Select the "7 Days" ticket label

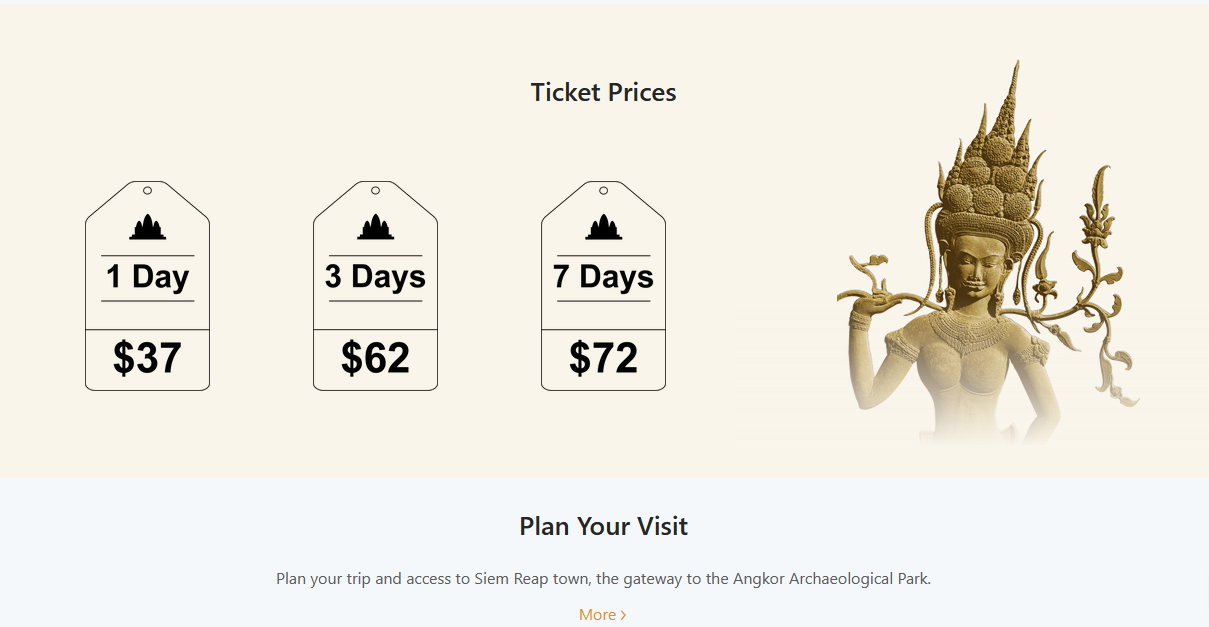(x=603, y=277)
